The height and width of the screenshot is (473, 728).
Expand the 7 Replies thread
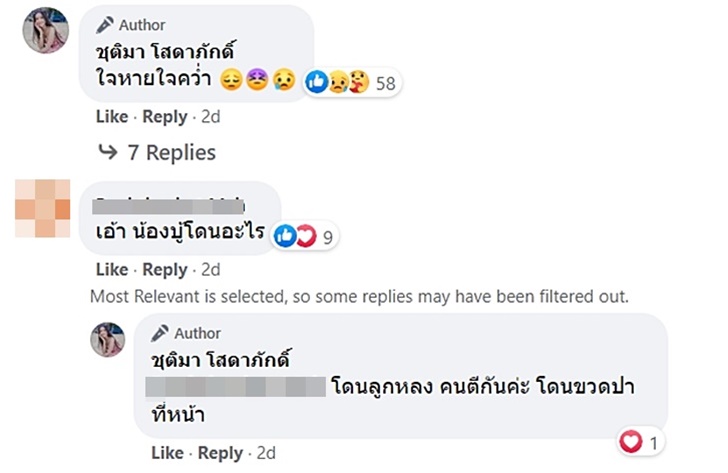[x=171, y=152]
